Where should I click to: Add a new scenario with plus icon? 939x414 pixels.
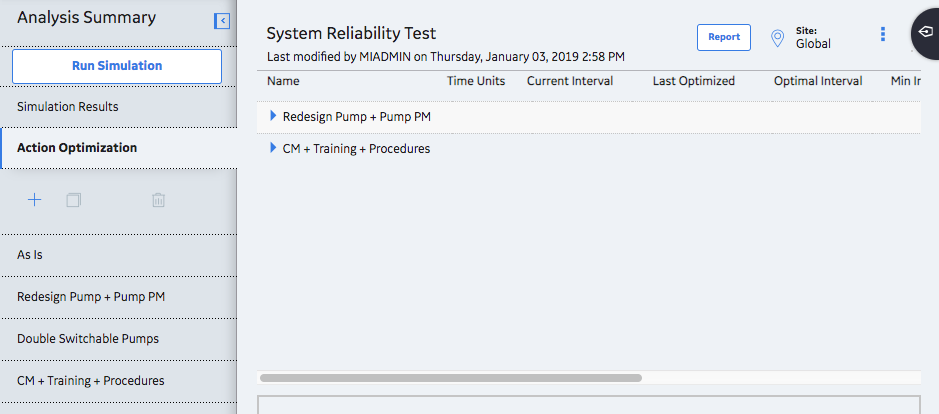click(x=35, y=200)
